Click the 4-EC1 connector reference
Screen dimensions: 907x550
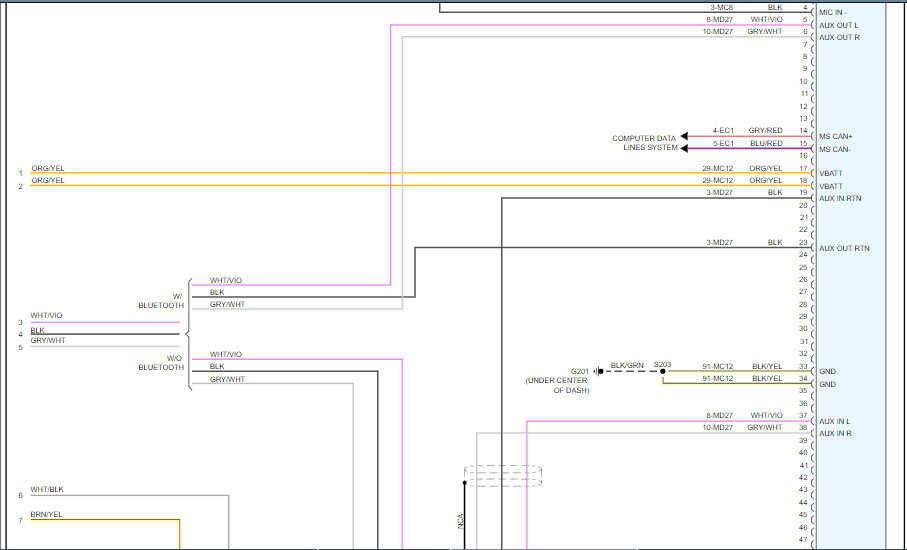tap(722, 130)
